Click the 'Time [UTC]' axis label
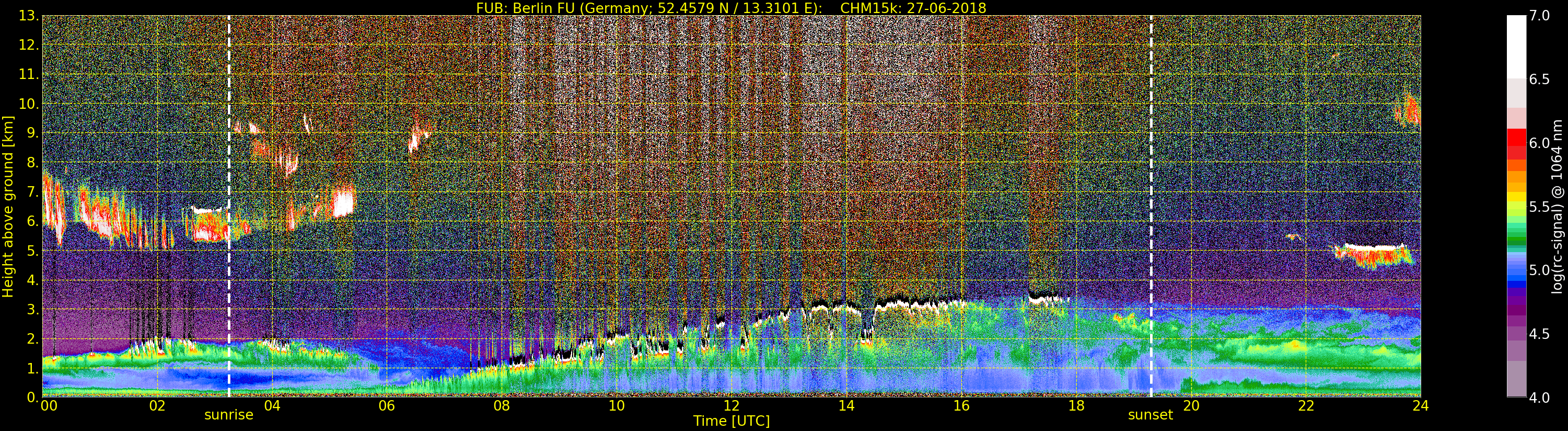The height and width of the screenshot is (431, 1568). 731,421
